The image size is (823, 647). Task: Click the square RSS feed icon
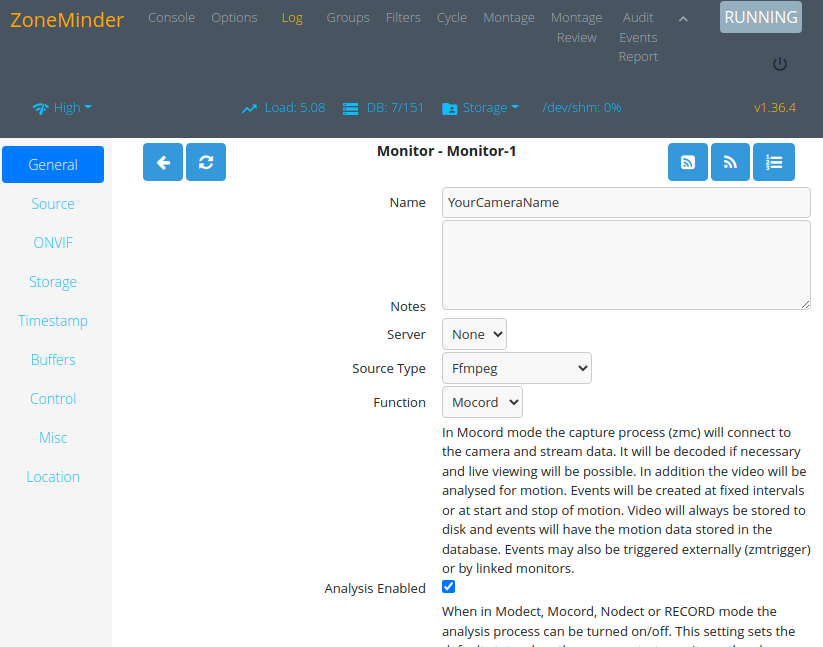[688, 162]
